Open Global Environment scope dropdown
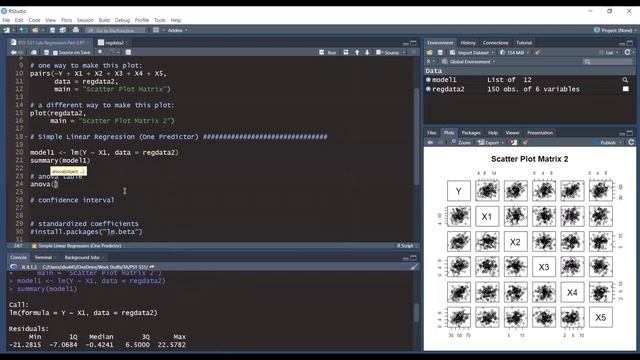 point(469,62)
